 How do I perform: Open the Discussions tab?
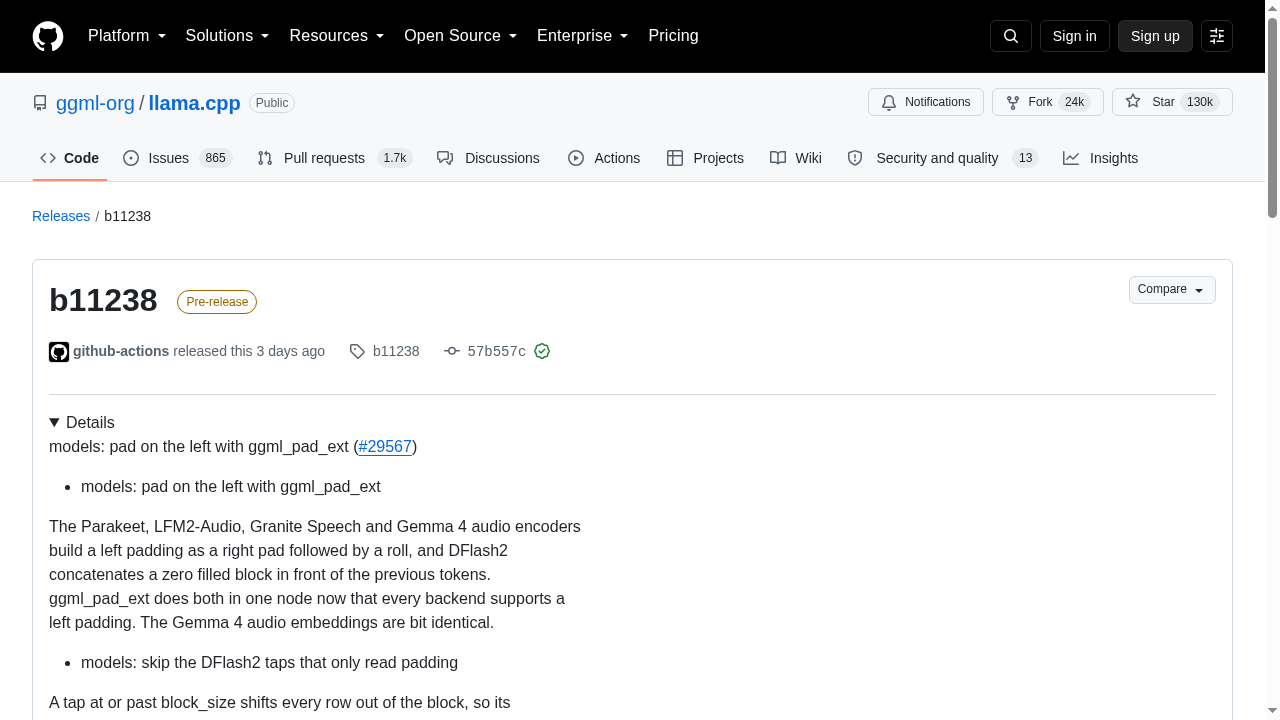(x=488, y=158)
